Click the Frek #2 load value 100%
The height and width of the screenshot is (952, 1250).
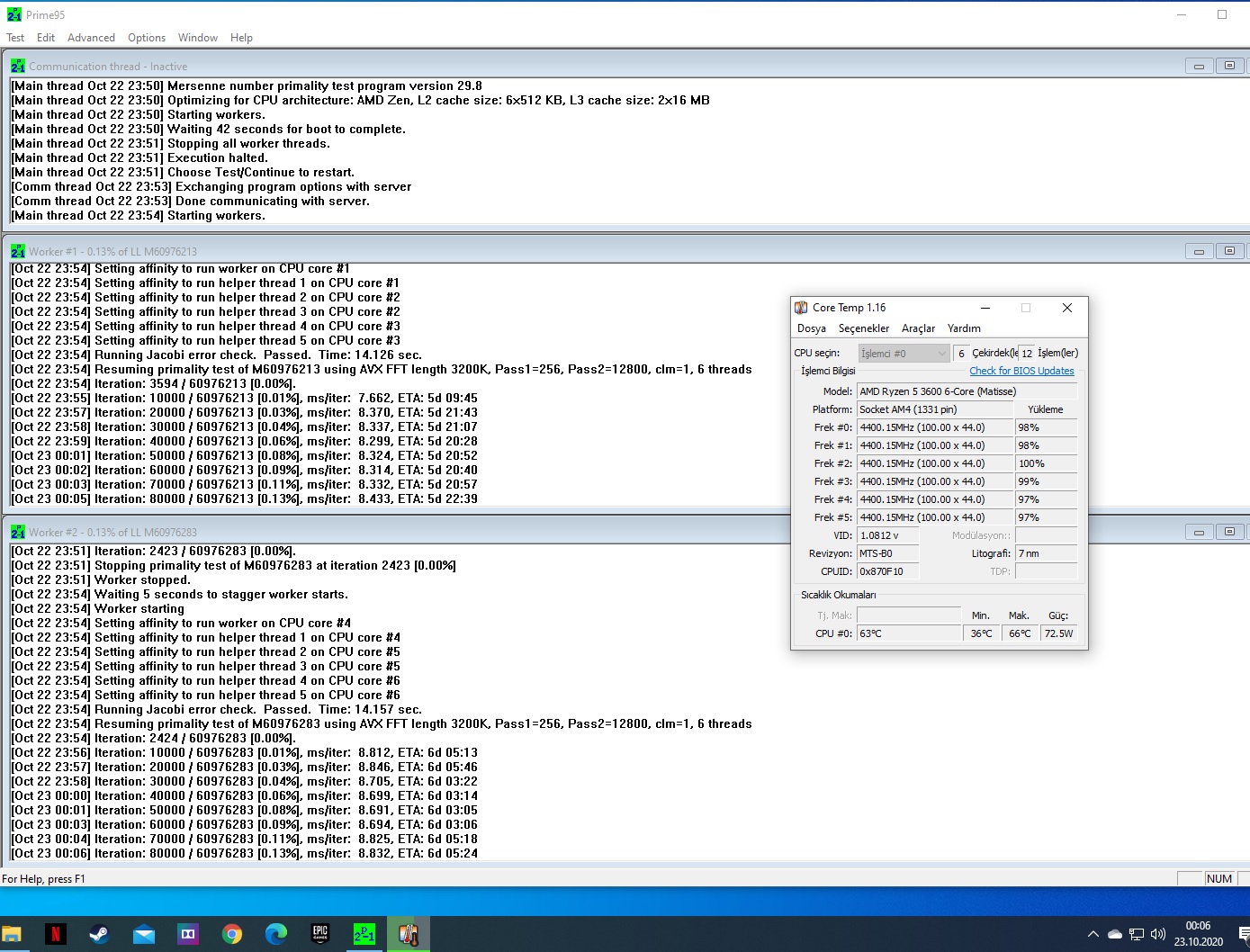pyautogui.click(x=1046, y=463)
